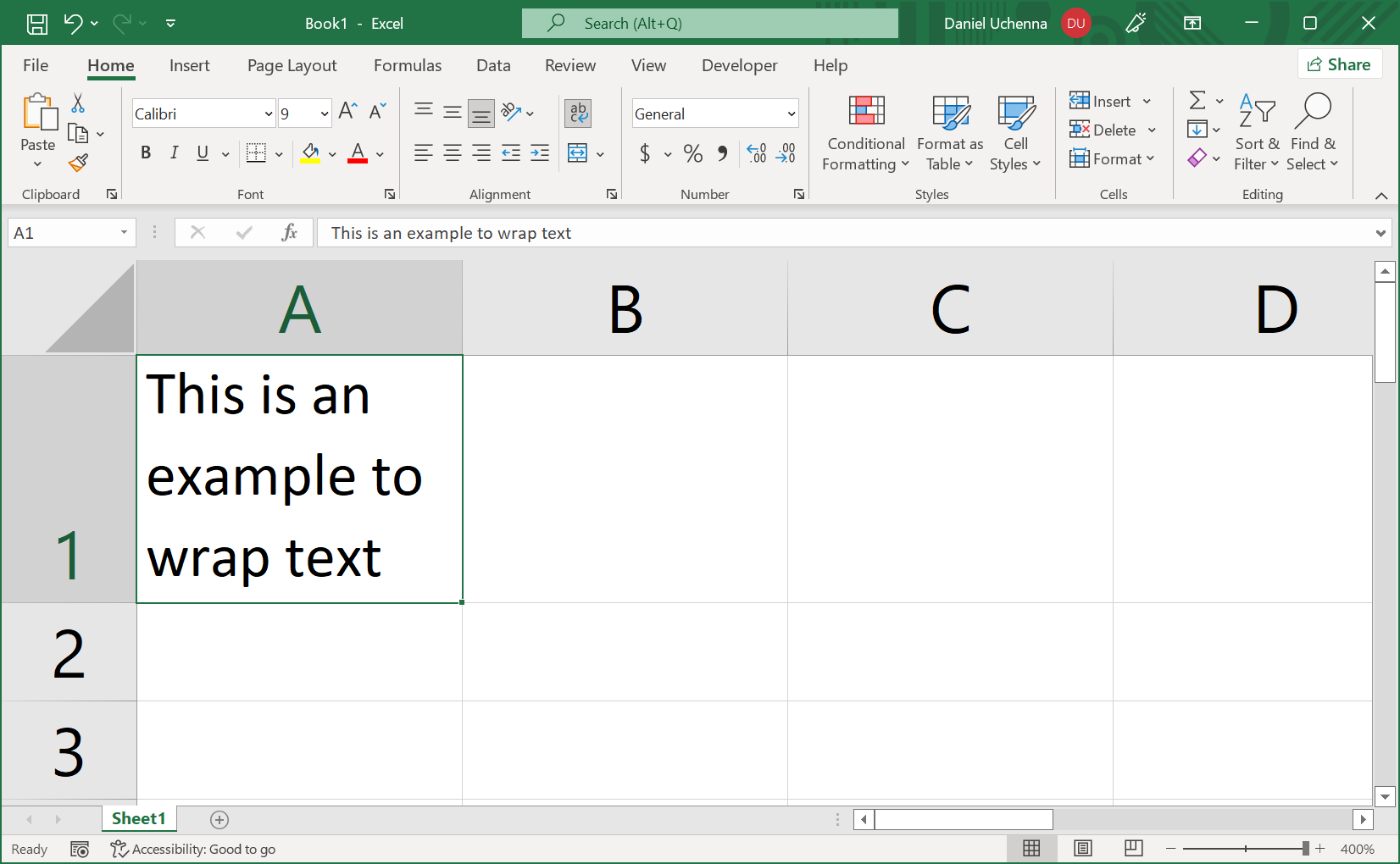Apply underline to the selected text

pos(201,152)
